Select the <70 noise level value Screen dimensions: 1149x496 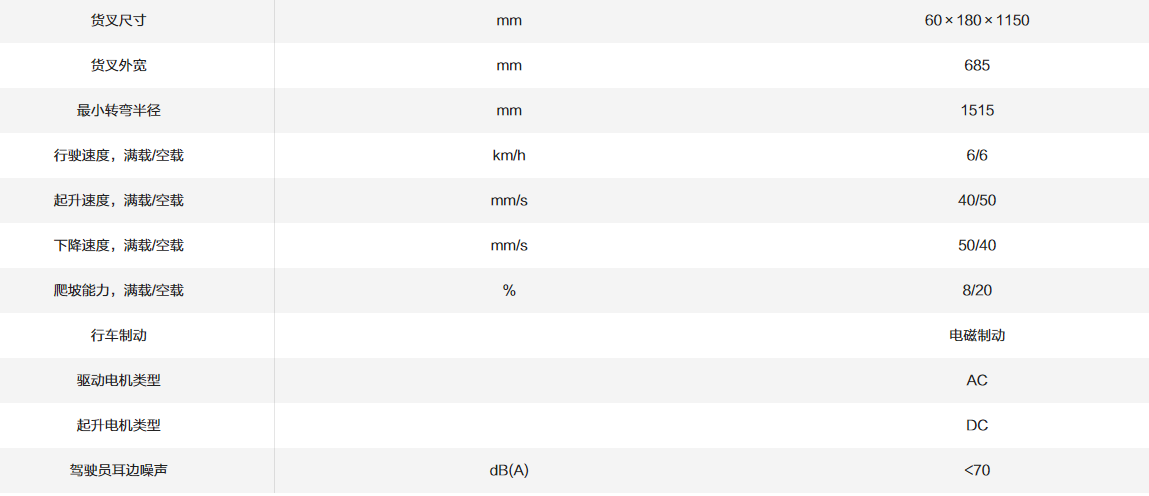point(976,470)
